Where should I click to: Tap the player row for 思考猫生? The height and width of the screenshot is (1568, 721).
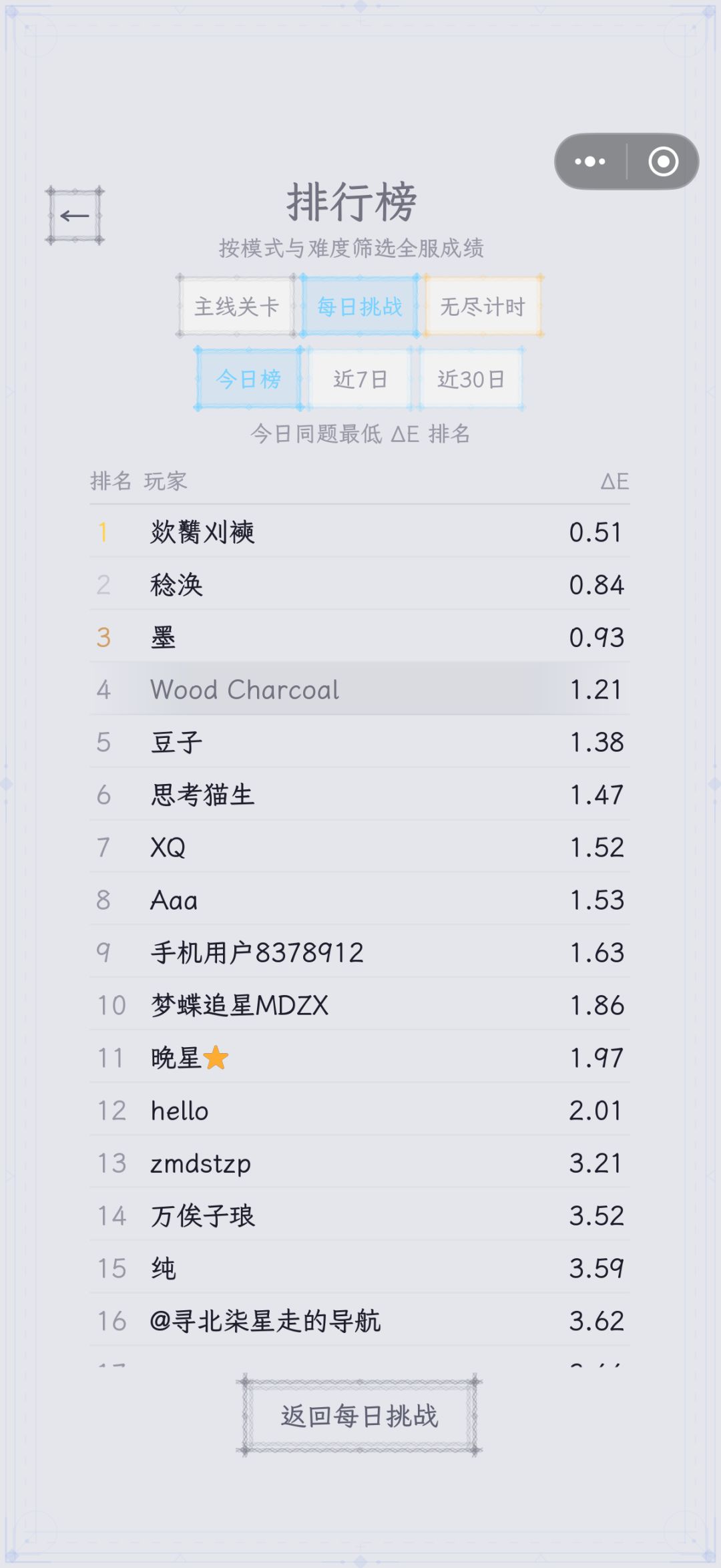(360, 795)
